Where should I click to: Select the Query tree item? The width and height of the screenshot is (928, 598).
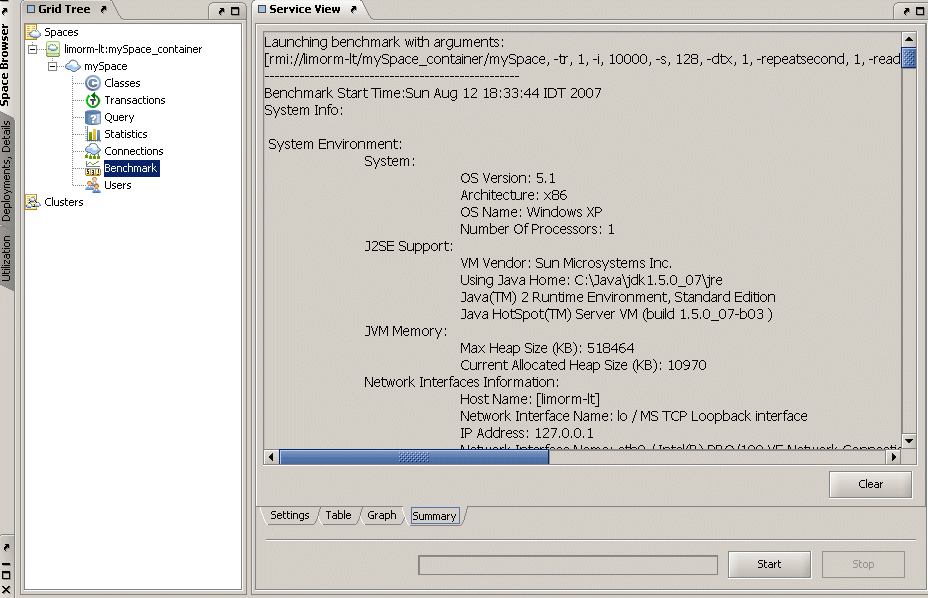click(x=119, y=117)
